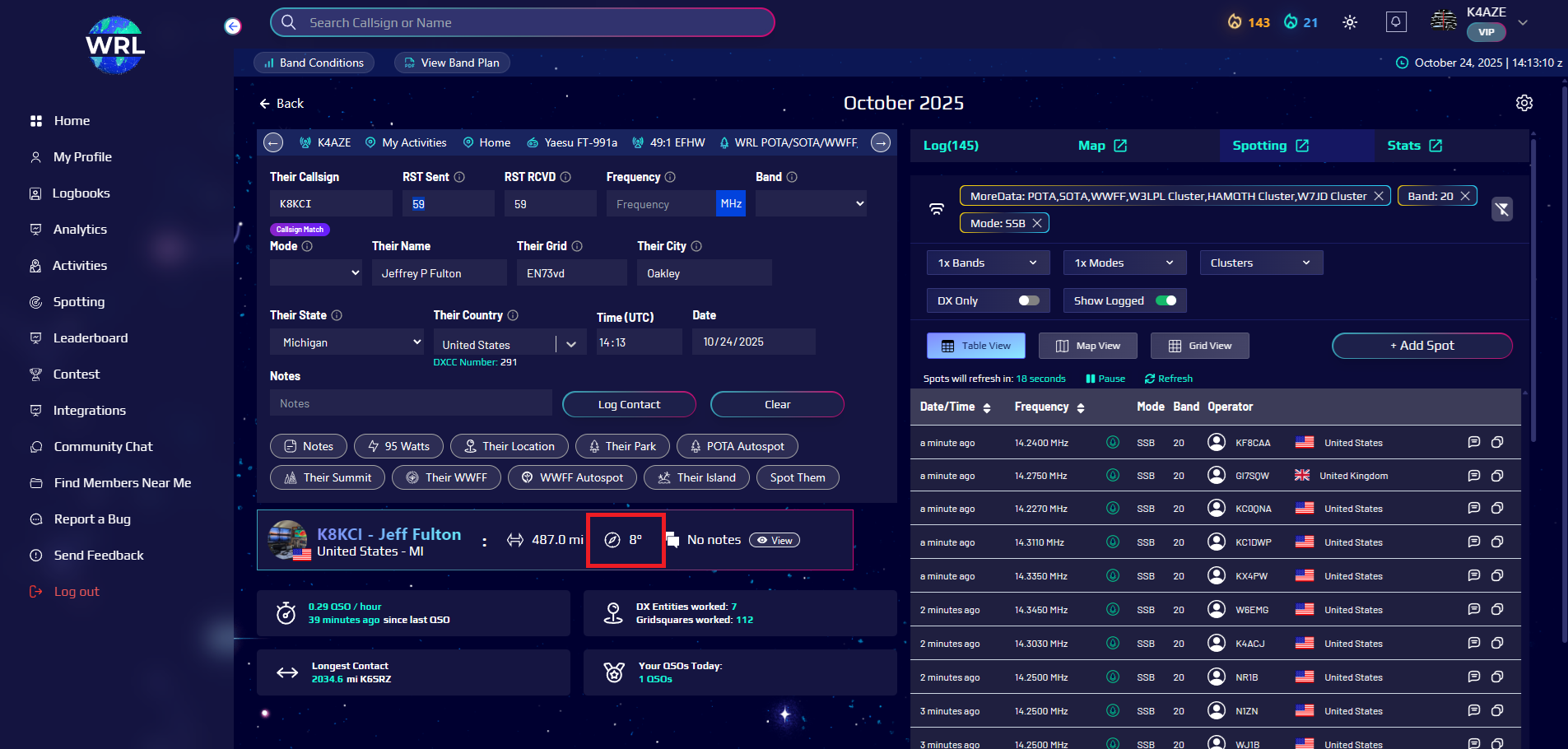Click the 21 droplet counter
The width and height of the screenshot is (1568, 749).
click(1301, 22)
